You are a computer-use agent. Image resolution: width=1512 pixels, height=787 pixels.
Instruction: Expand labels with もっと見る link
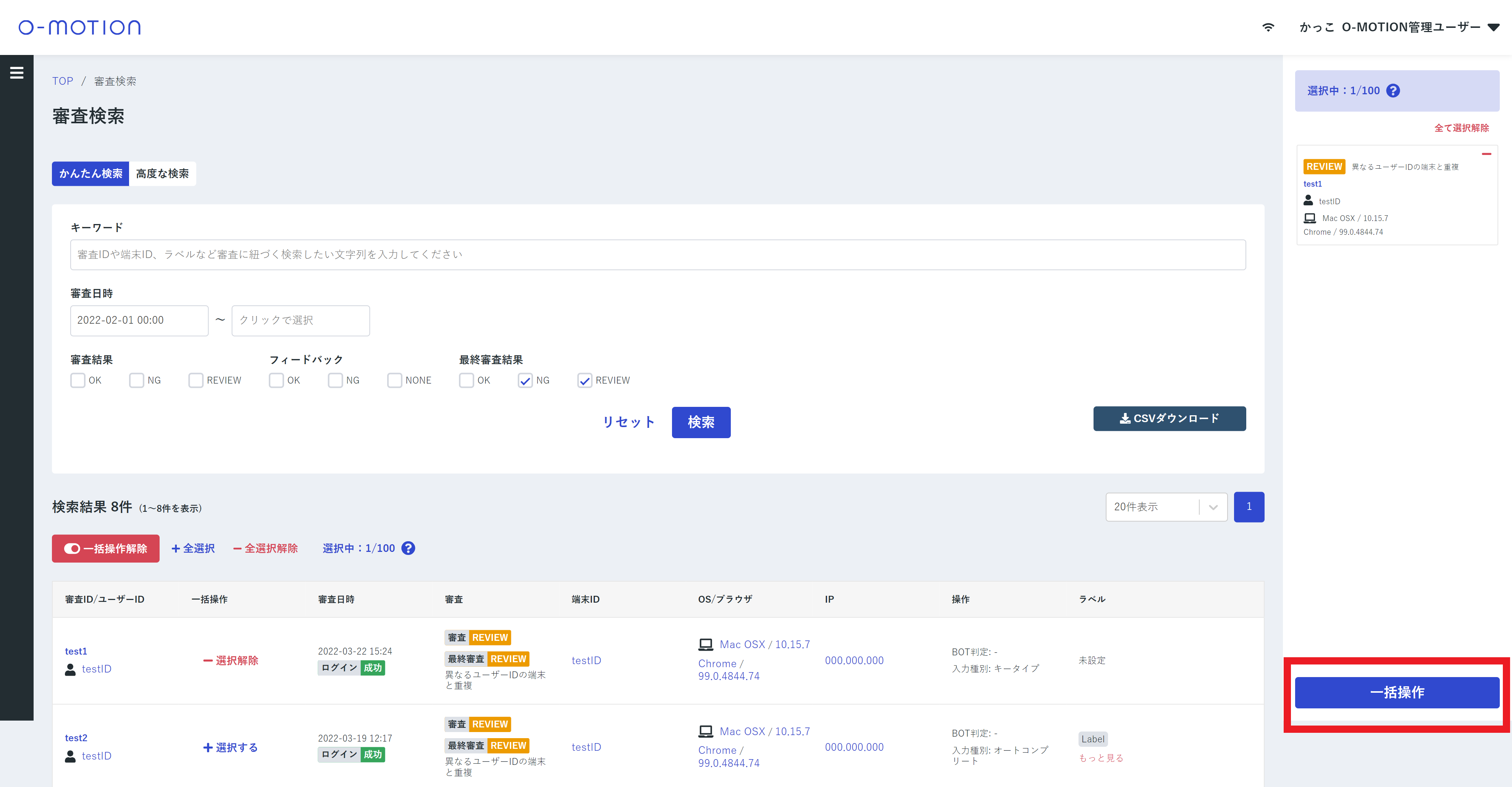(1100, 758)
